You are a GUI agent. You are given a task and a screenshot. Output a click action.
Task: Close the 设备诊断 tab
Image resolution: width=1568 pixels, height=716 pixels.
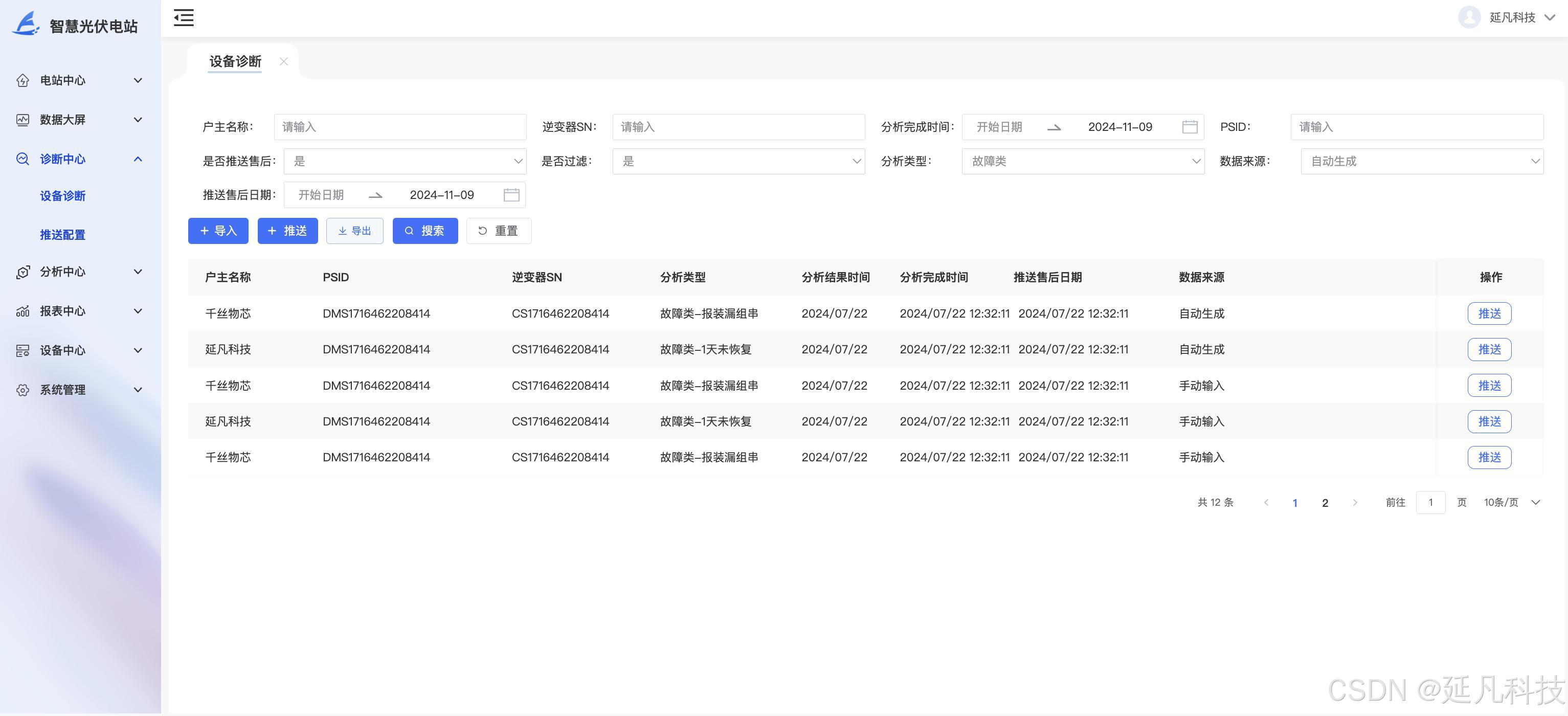[284, 61]
